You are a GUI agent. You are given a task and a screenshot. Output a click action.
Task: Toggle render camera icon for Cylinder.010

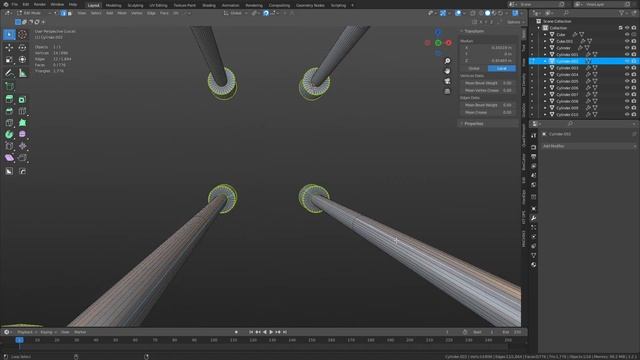tap(634, 115)
